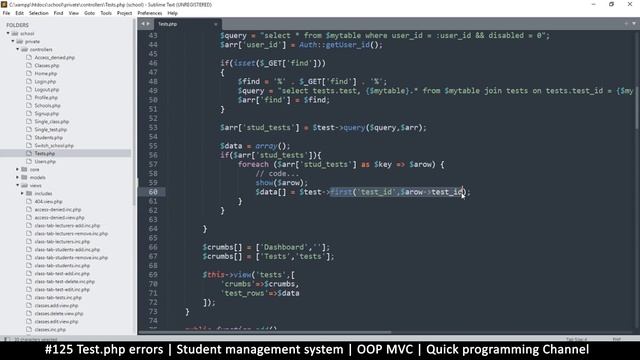Close the Tests.php tab

click(x=216, y=24)
